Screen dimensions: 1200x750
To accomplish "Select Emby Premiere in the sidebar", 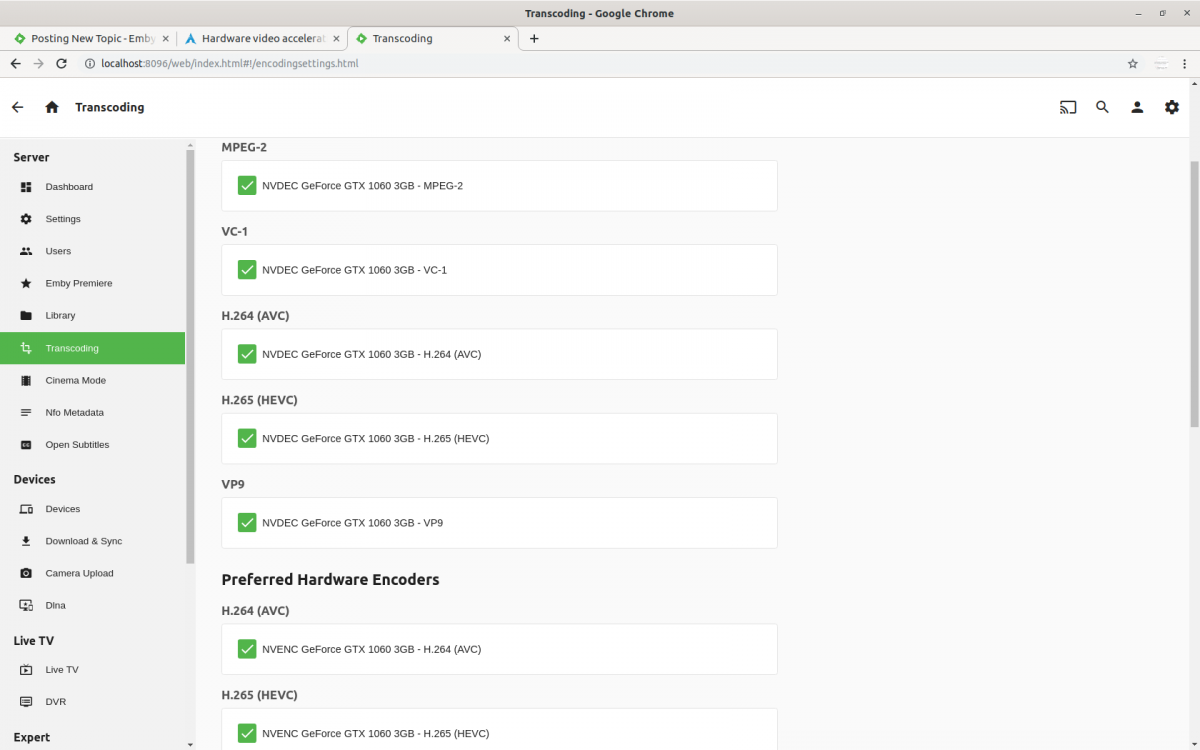I will point(78,283).
